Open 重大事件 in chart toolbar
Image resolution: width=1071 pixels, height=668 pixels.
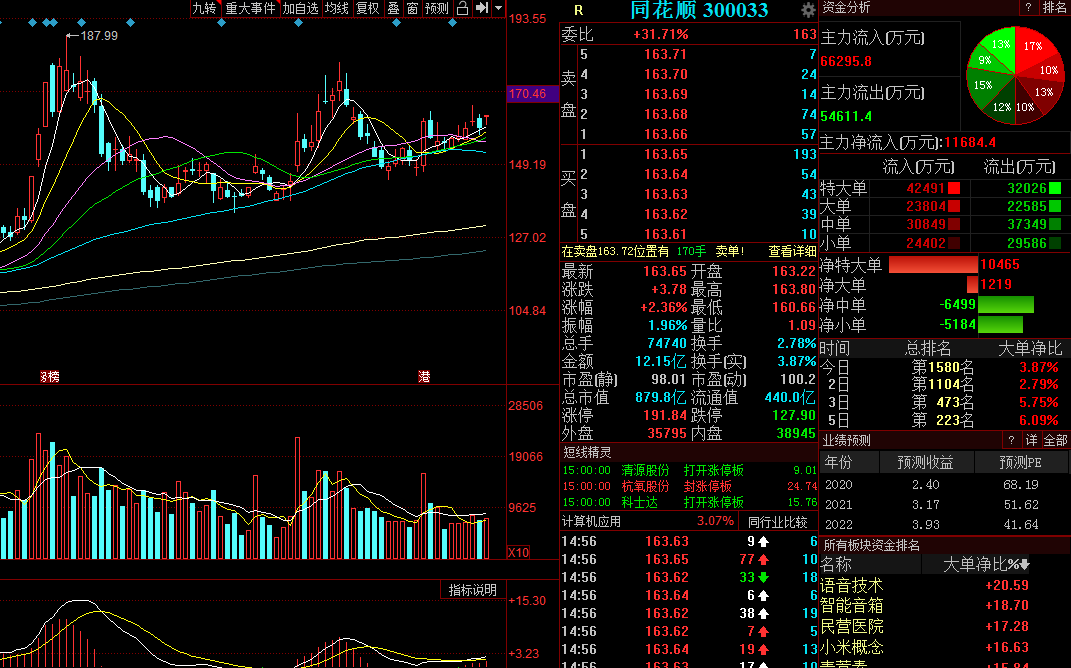(x=250, y=8)
